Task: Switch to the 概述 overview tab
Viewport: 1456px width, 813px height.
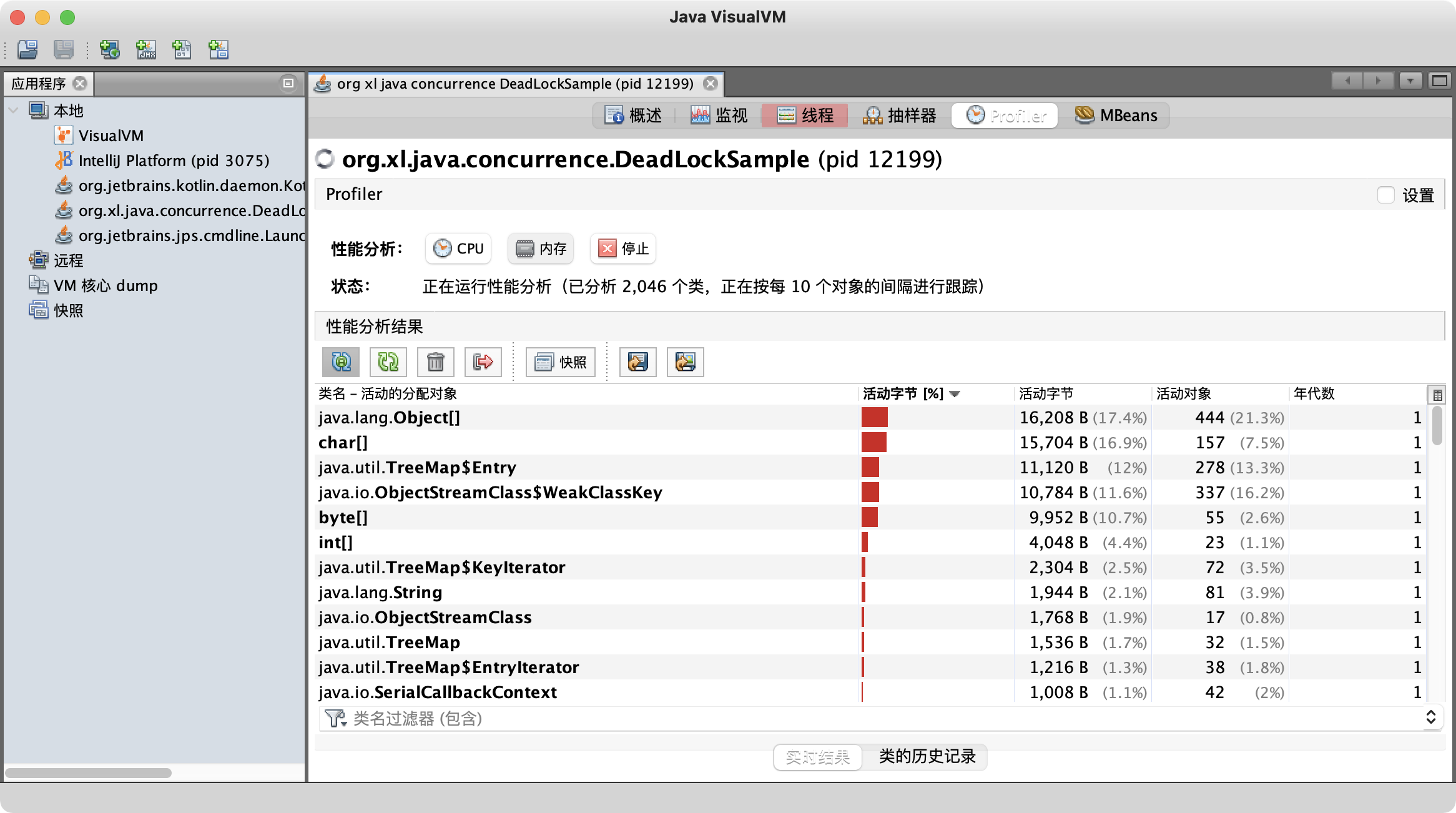Action: coord(633,116)
